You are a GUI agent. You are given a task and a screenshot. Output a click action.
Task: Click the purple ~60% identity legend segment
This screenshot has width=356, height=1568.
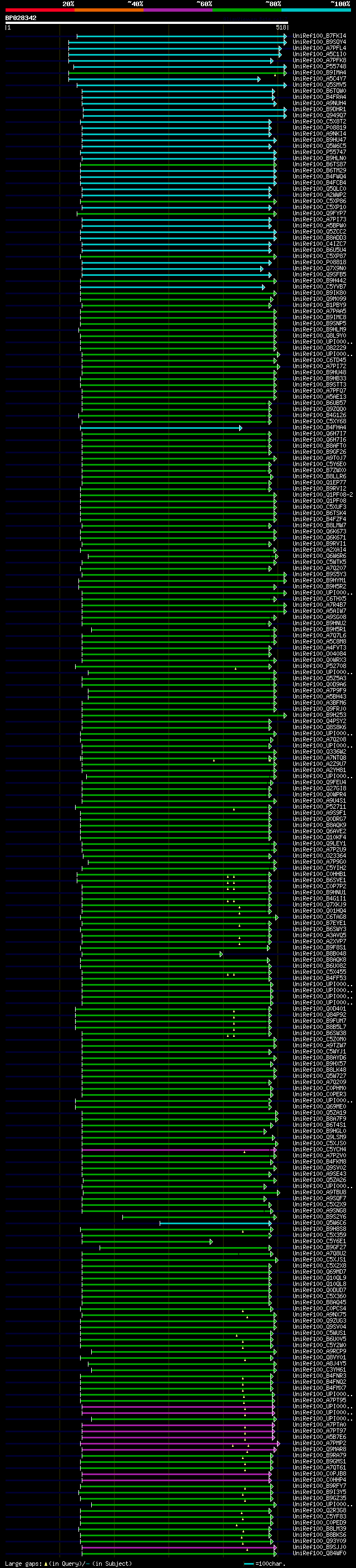(179, 10)
